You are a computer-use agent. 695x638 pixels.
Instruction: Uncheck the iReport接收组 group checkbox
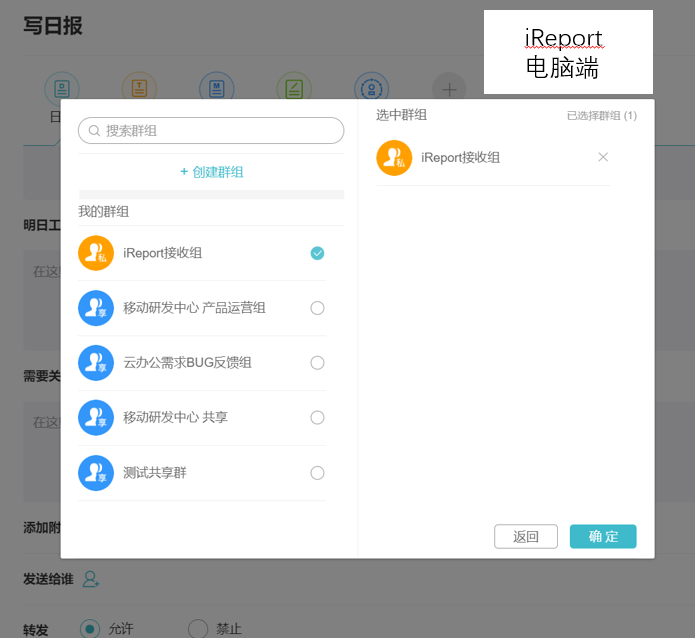317,253
